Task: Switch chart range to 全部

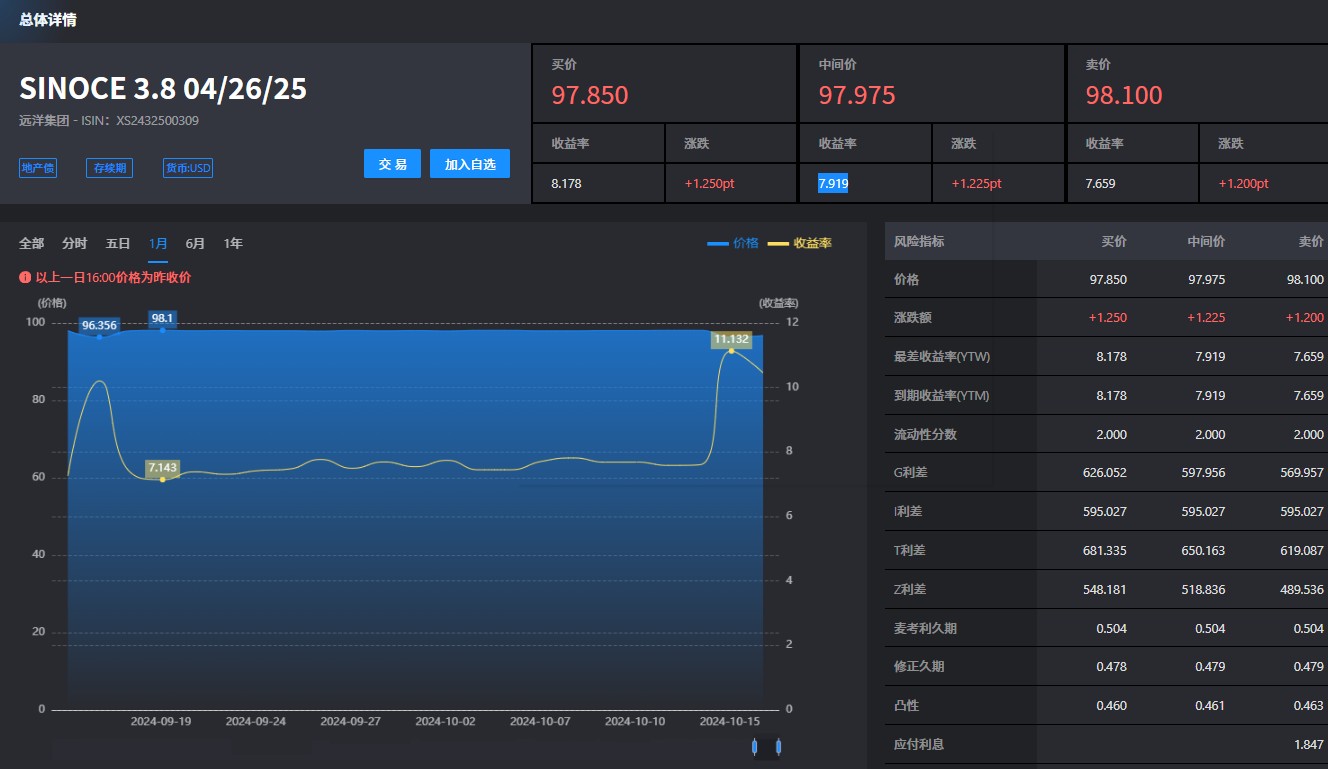Action: click(31, 243)
